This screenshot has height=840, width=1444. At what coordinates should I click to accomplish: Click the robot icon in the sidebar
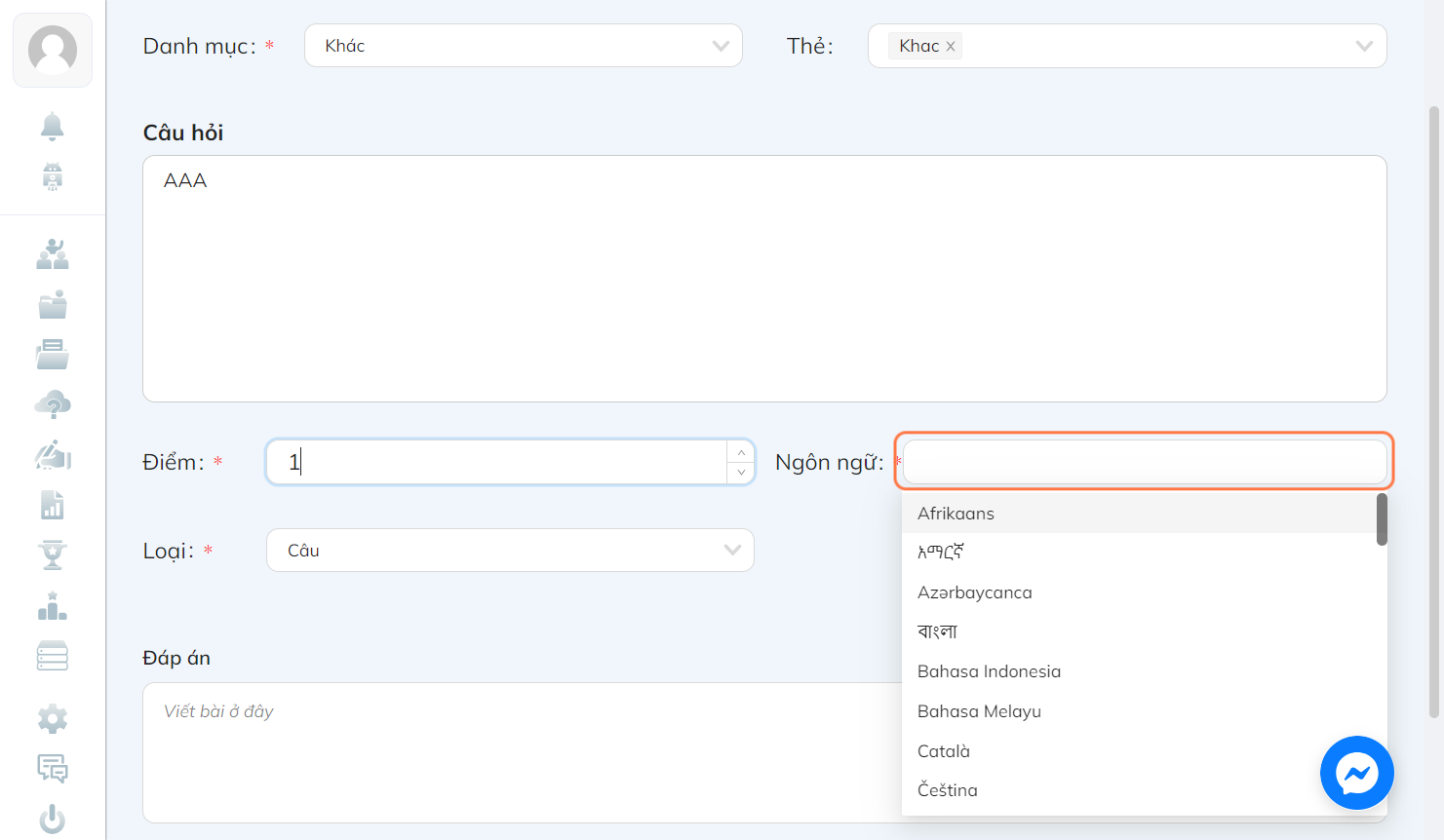(53, 176)
